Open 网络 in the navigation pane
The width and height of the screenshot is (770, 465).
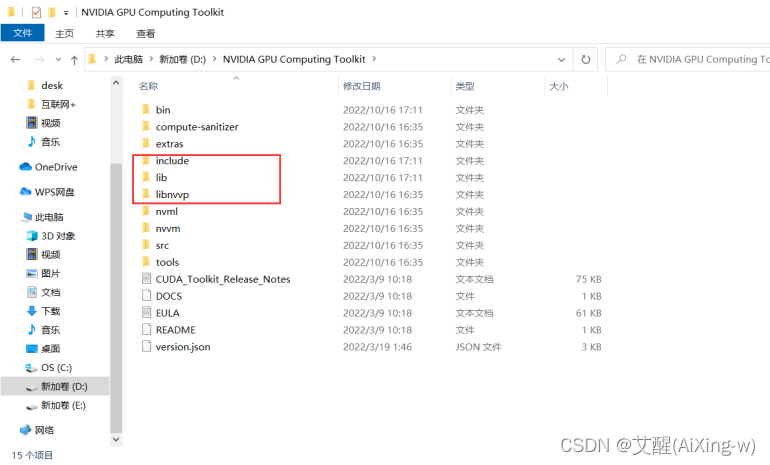[x=37, y=430]
